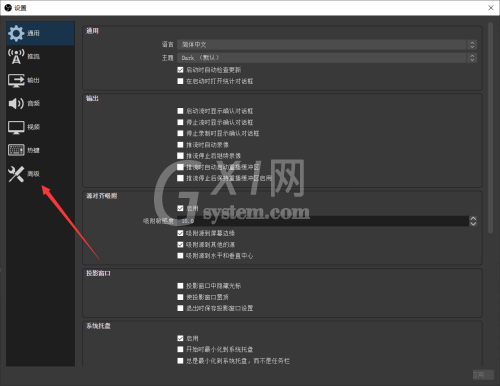Screen dimensions: 500x386
Task: Open the 推流 stream antenna icon
Action: tap(16, 56)
